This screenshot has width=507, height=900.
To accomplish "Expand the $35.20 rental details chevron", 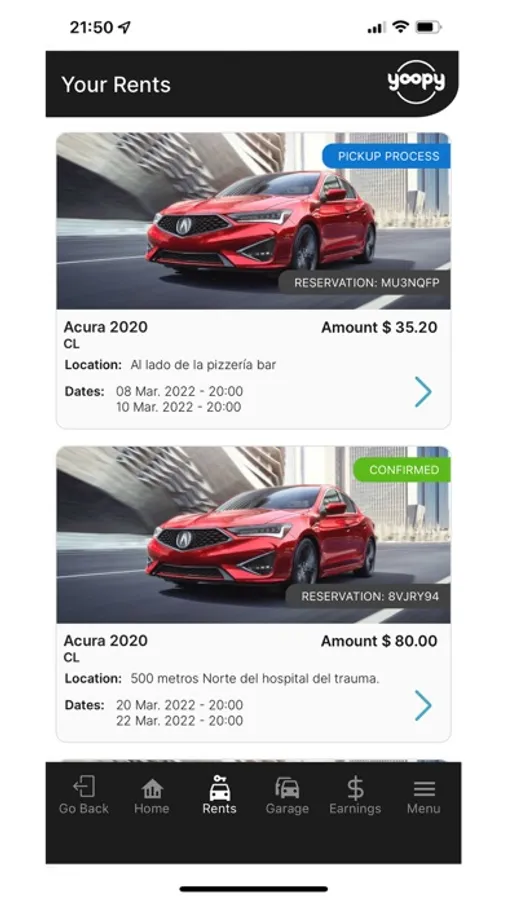I will (423, 392).
